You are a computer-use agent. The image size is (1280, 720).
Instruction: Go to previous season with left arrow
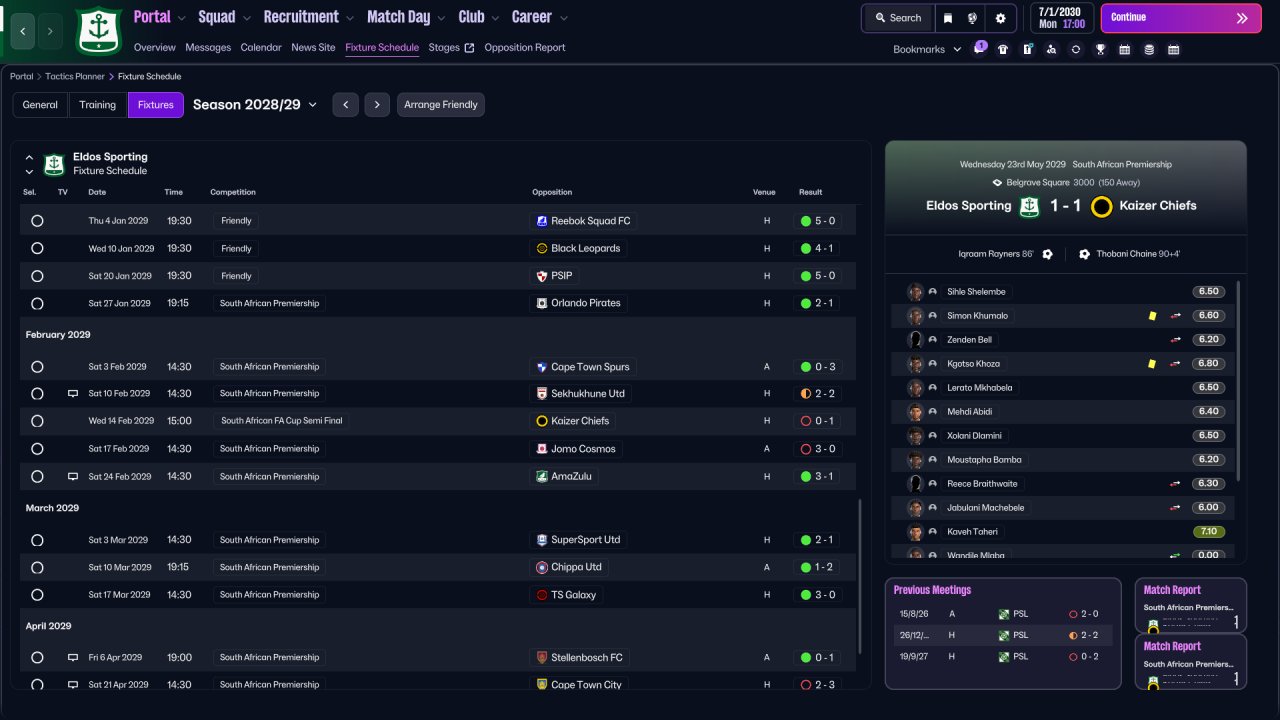(x=345, y=105)
